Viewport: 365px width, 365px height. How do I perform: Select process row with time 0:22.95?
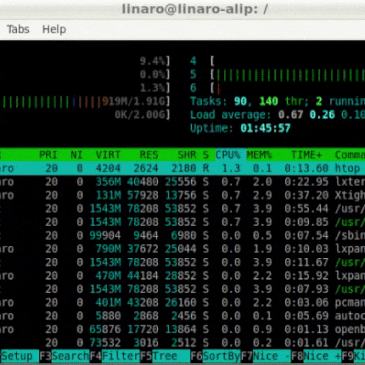182,182
